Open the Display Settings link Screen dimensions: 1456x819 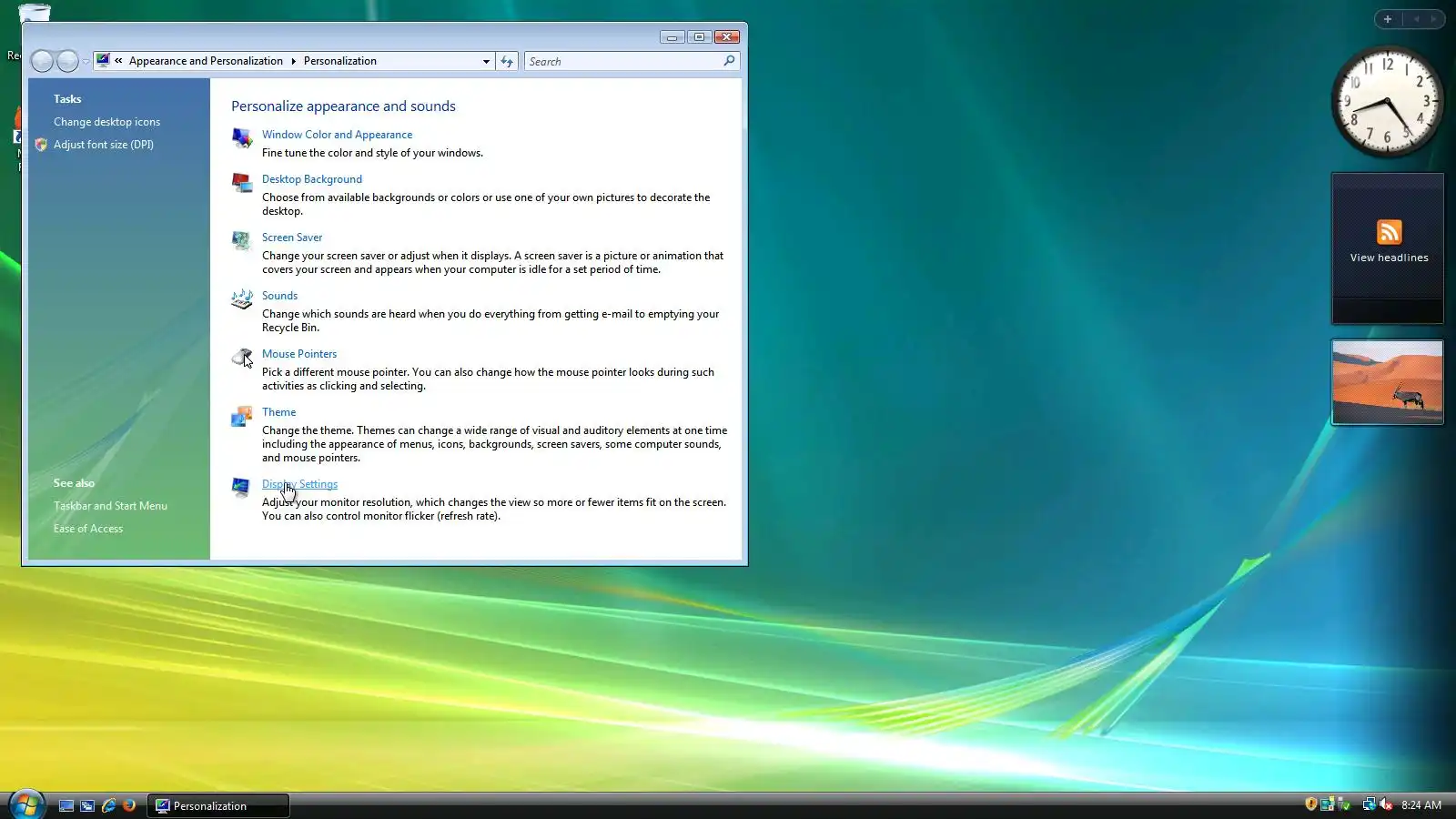tap(299, 484)
